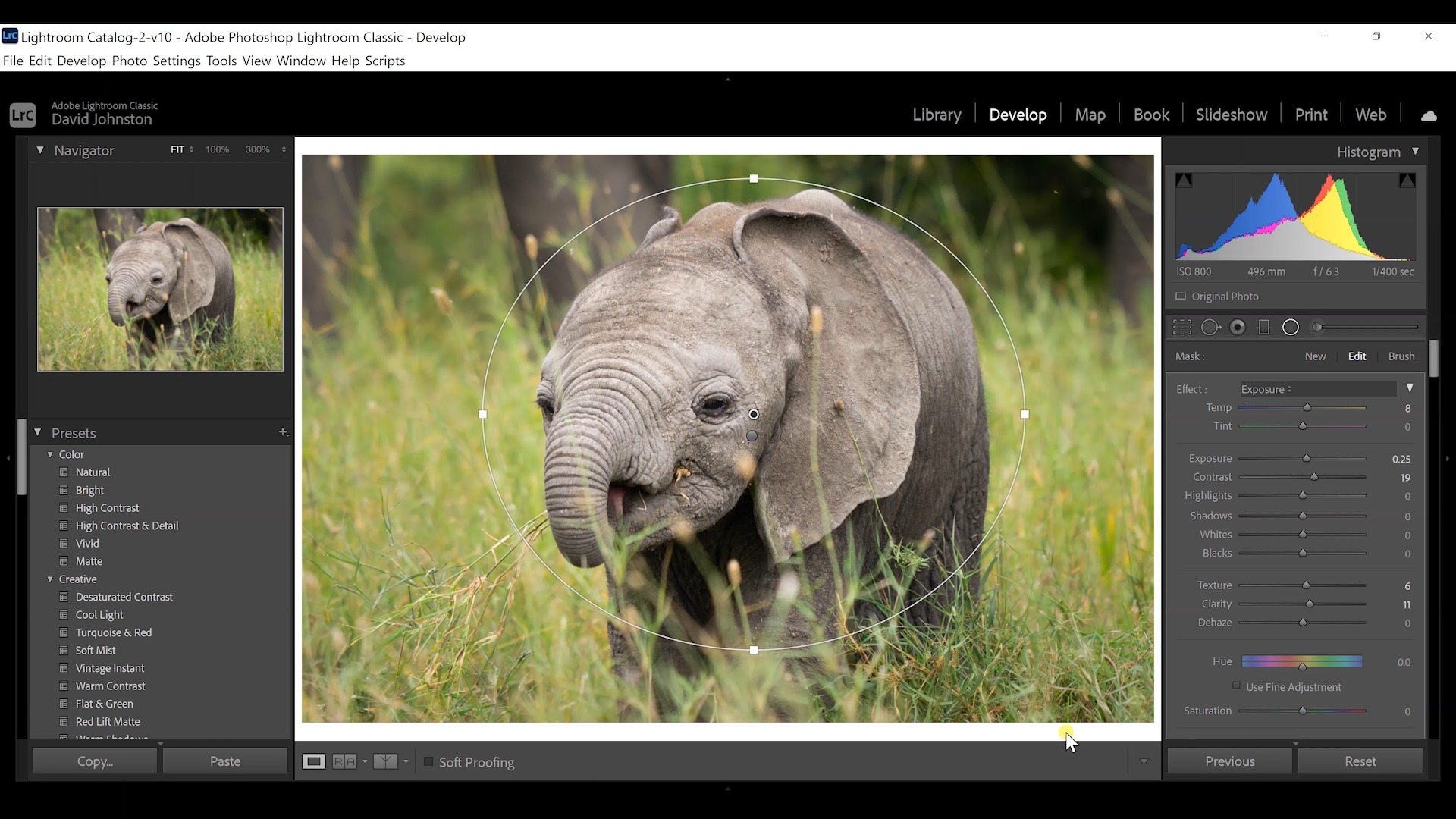Click the Lr app logo icon
1456x819 pixels.
point(22,115)
